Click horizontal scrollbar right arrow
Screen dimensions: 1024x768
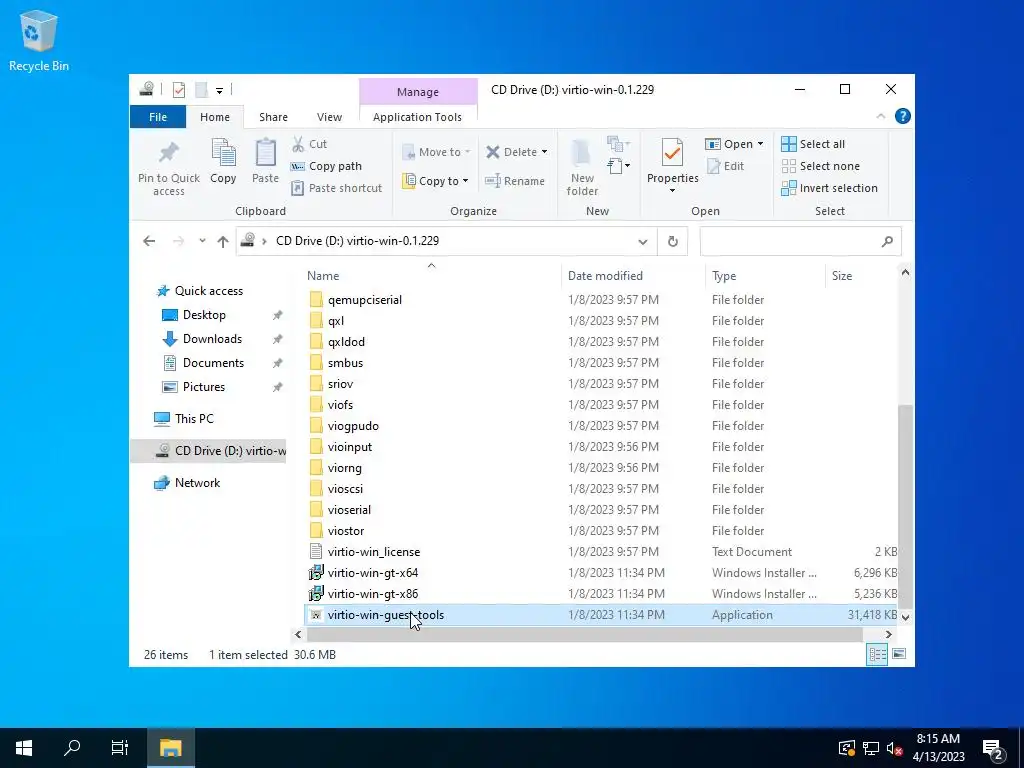tap(888, 634)
